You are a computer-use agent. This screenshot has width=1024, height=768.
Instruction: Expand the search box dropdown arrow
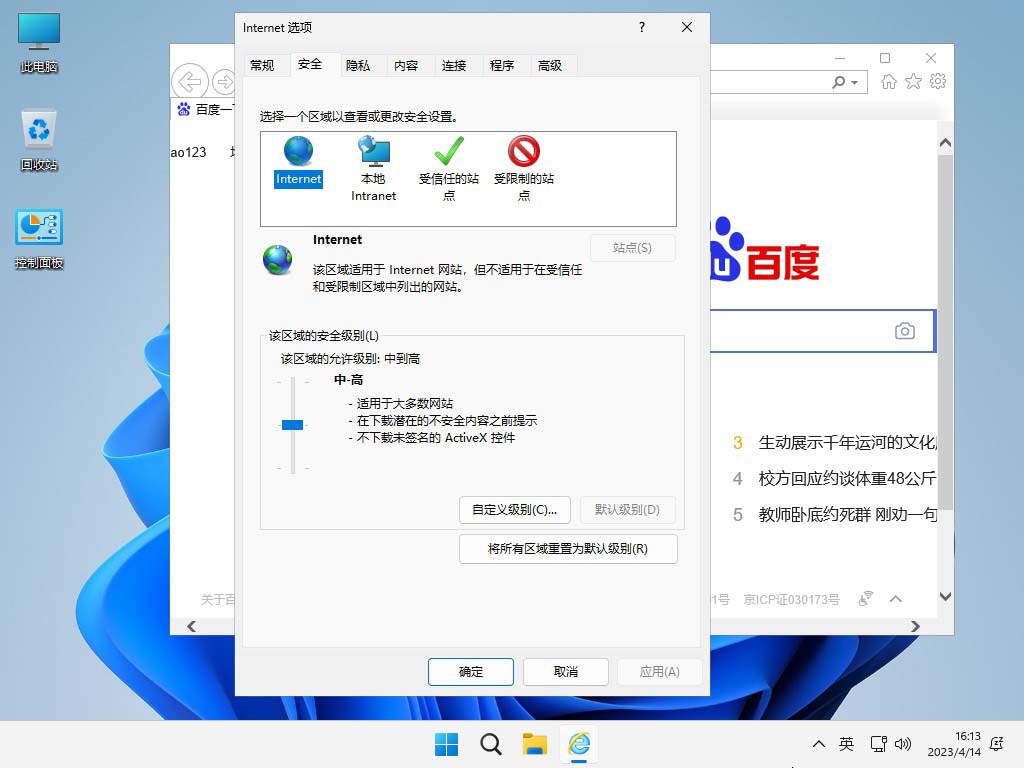[x=855, y=82]
